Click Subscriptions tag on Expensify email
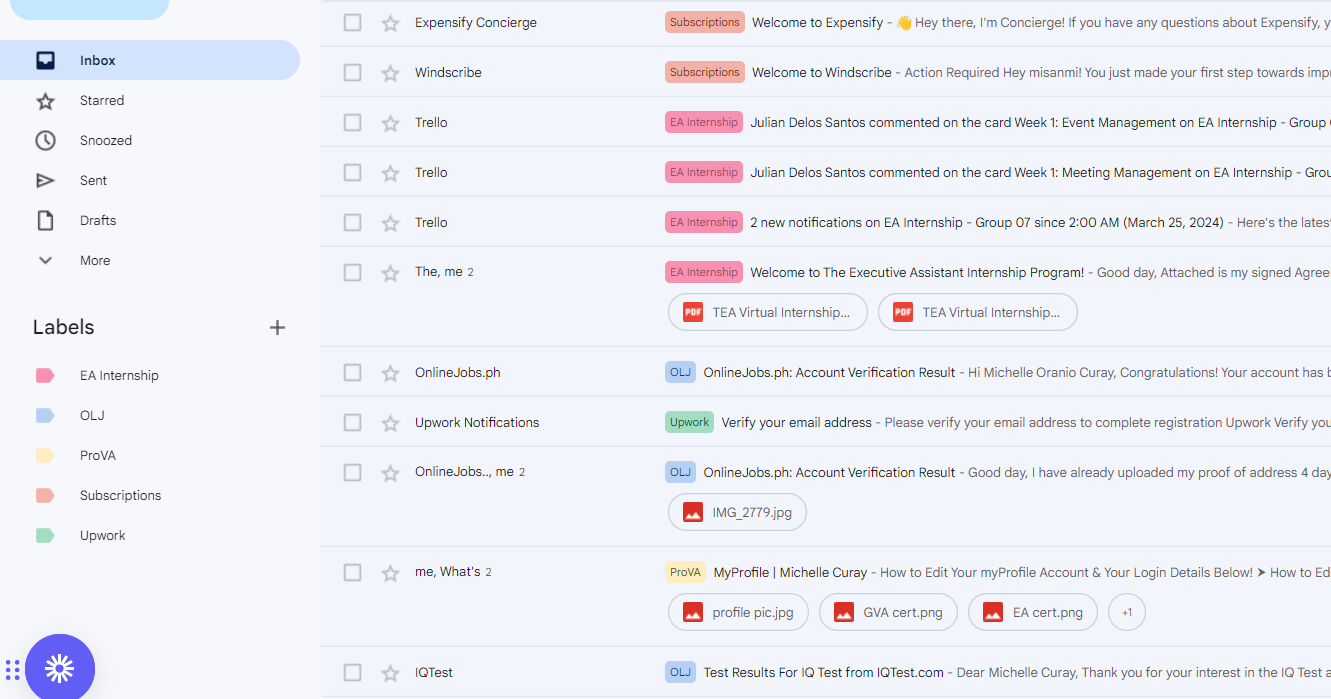The width and height of the screenshot is (1331, 699). coord(705,22)
